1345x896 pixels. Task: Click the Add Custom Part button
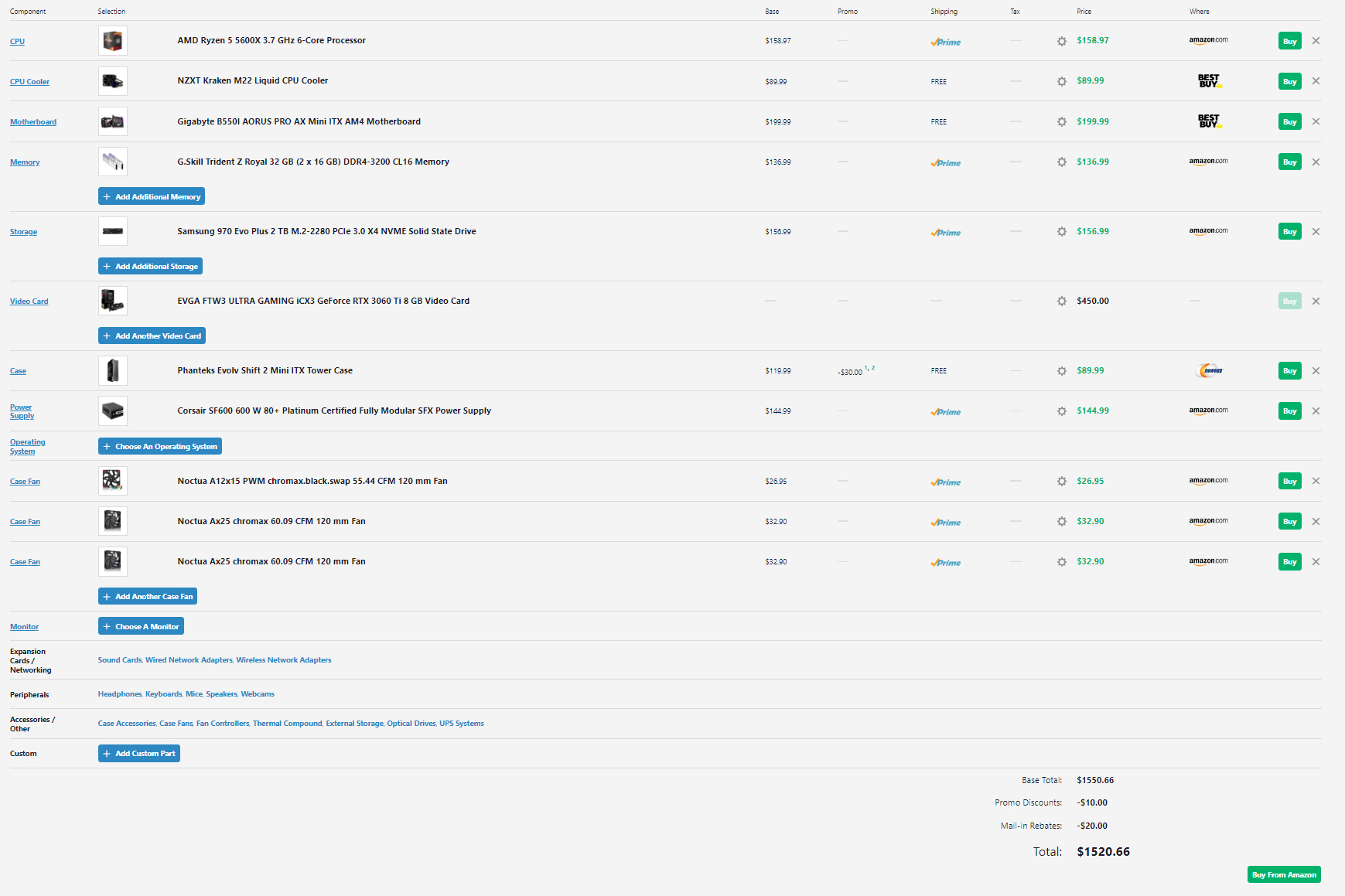pos(139,753)
